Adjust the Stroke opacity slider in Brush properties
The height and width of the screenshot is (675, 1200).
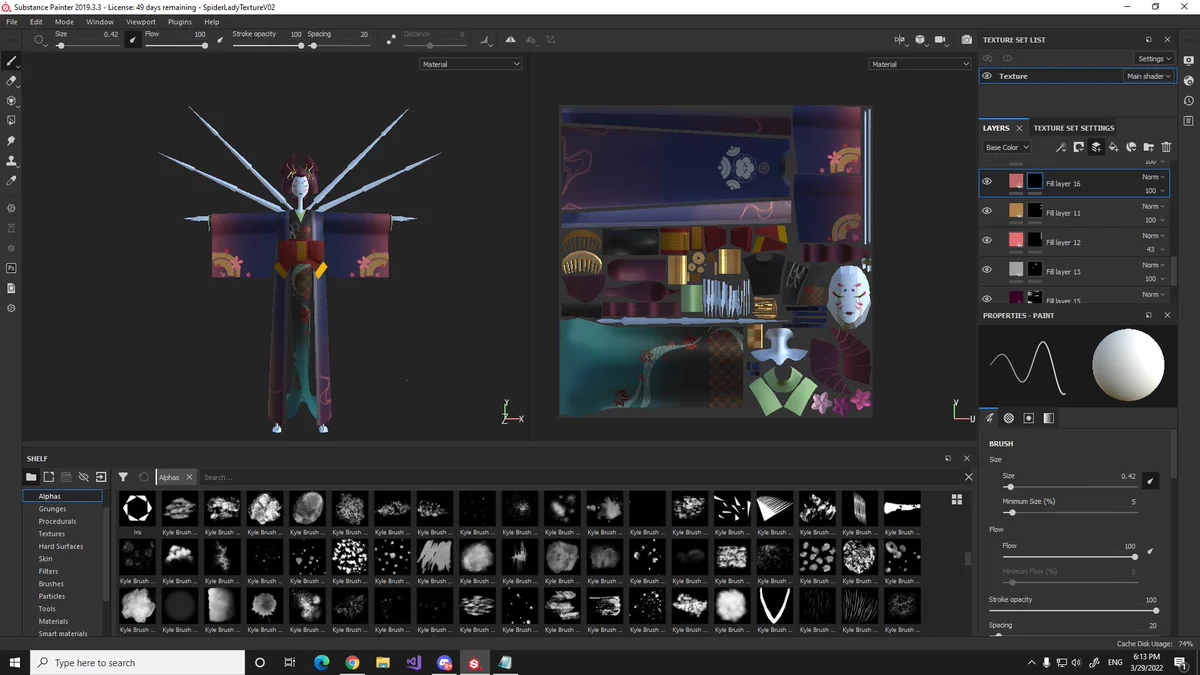[x=1073, y=610]
